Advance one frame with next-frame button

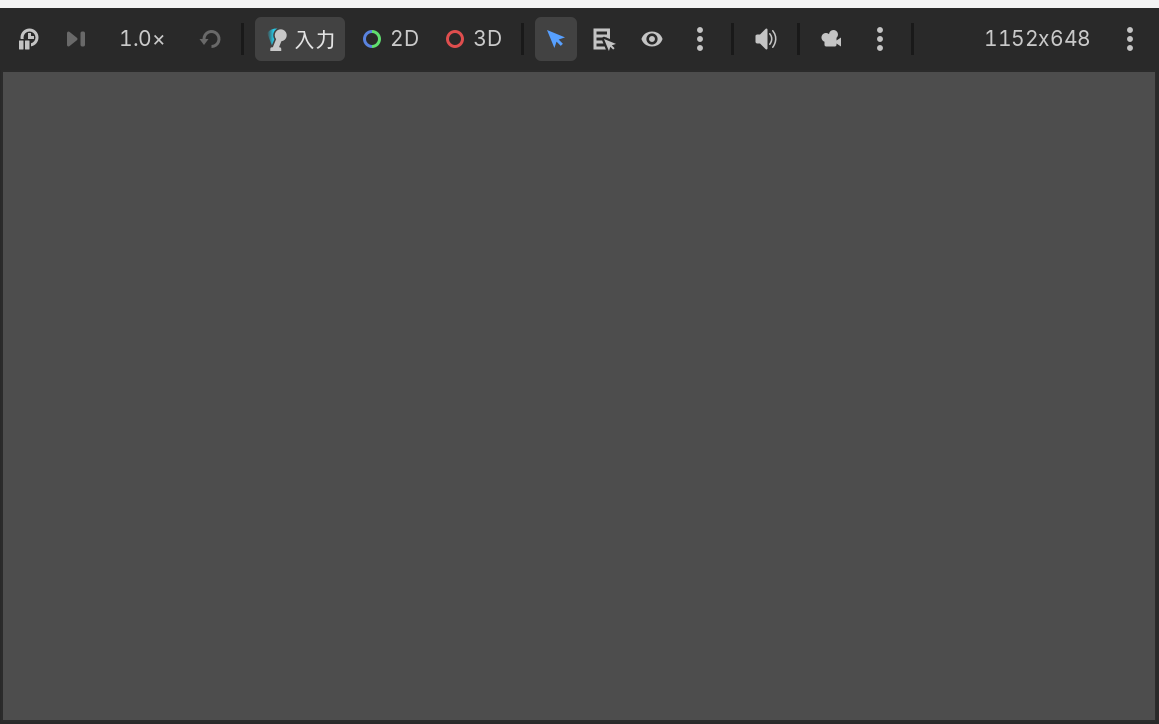(x=75, y=39)
